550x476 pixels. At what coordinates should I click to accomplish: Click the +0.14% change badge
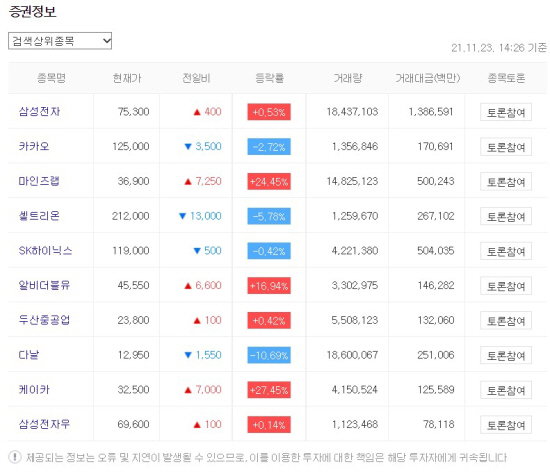pyautogui.click(x=269, y=424)
